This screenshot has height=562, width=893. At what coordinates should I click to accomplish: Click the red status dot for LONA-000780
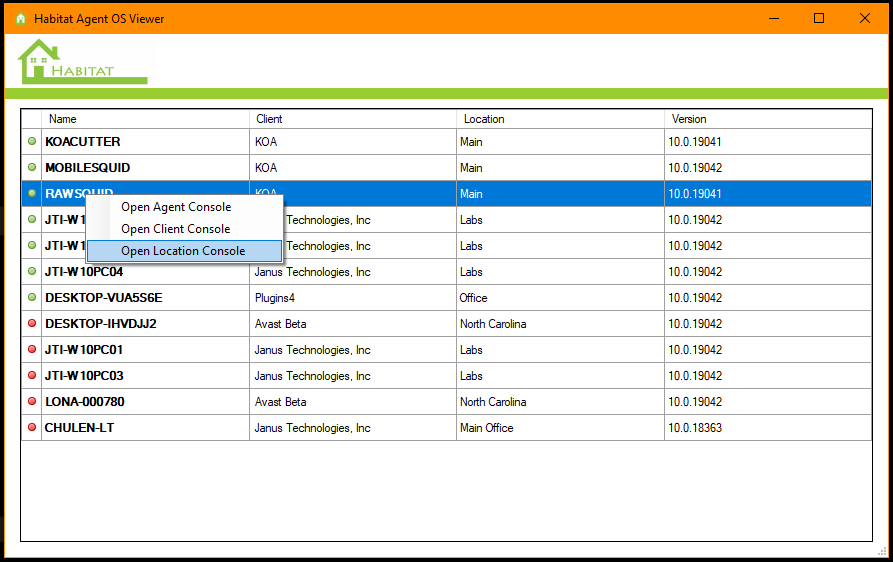(32, 402)
